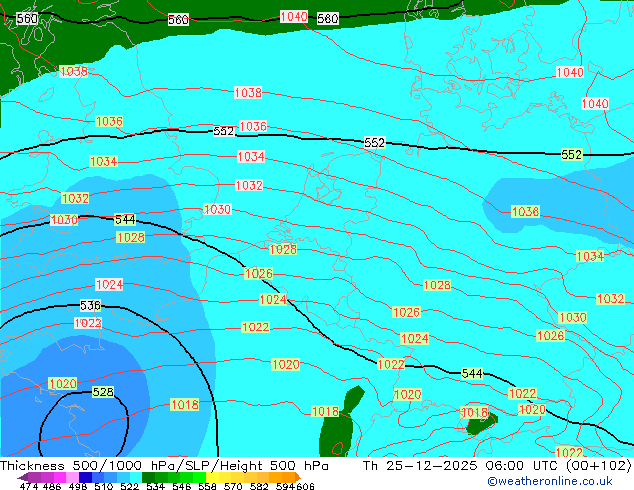Screen dimensions: 634x490
Task: Click the '570' legend value
Action: (233, 486)
